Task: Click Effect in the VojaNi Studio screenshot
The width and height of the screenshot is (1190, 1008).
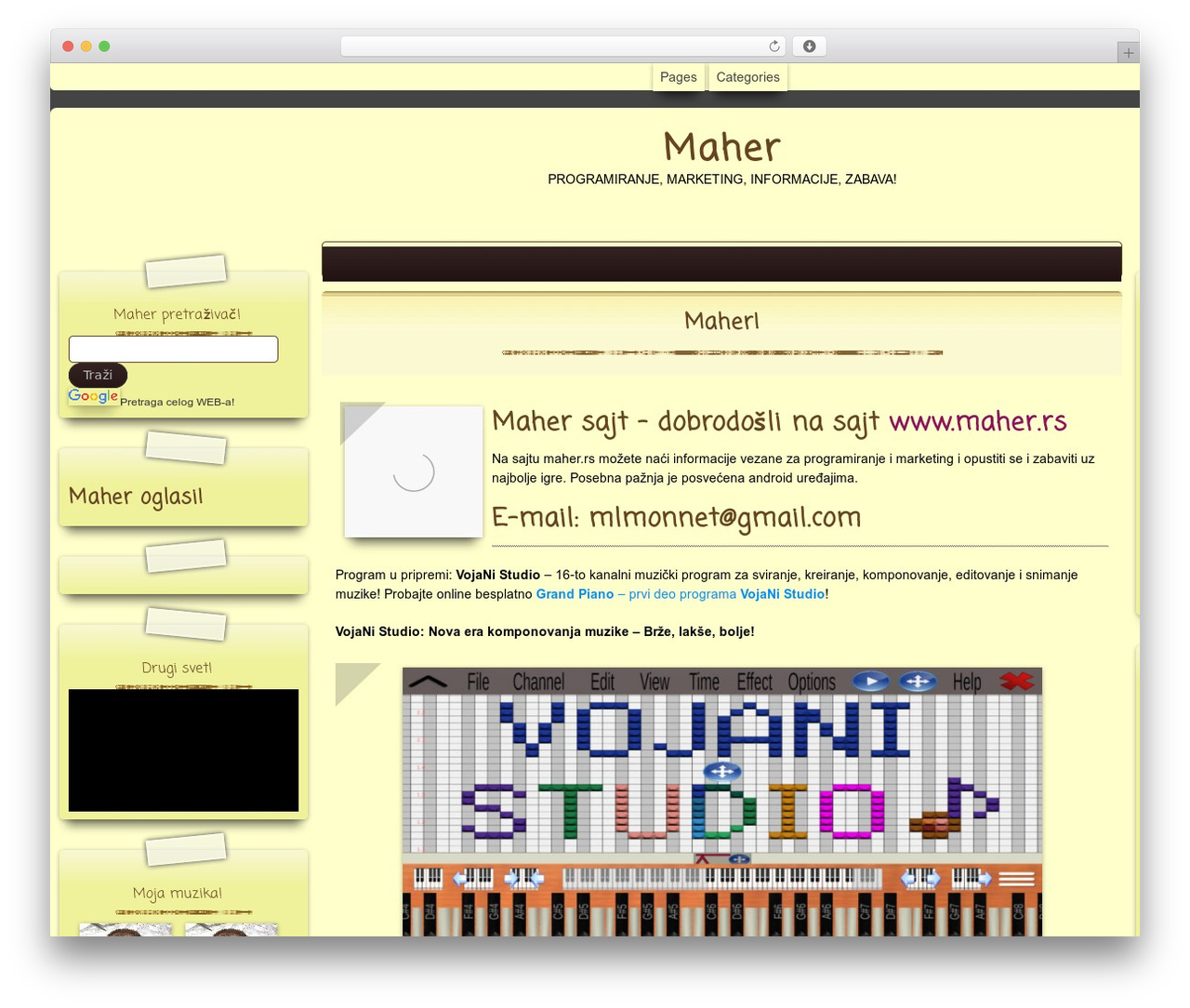Action: click(754, 683)
